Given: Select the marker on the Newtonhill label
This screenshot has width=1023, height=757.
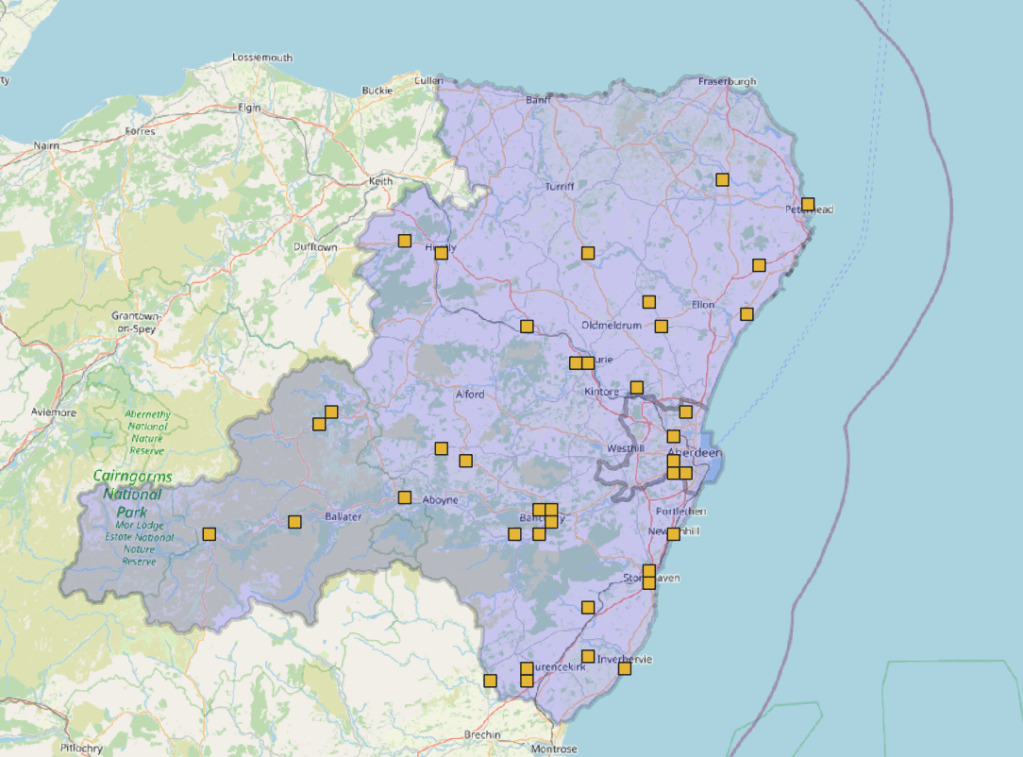Looking at the screenshot, I should 673,534.
